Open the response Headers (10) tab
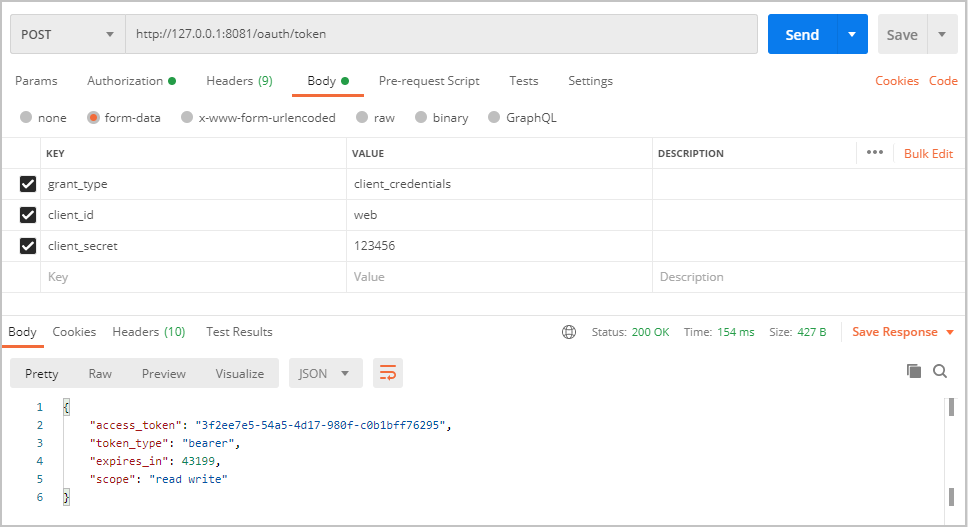This screenshot has width=968, height=527. (149, 332)
